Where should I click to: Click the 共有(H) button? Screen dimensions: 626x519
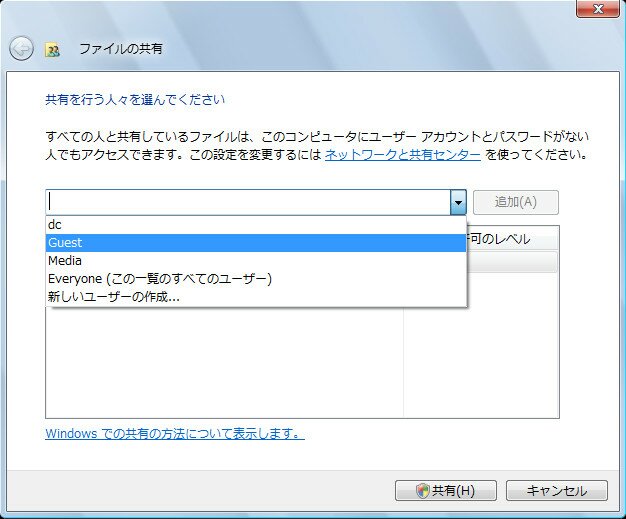[x=446, y=491]
